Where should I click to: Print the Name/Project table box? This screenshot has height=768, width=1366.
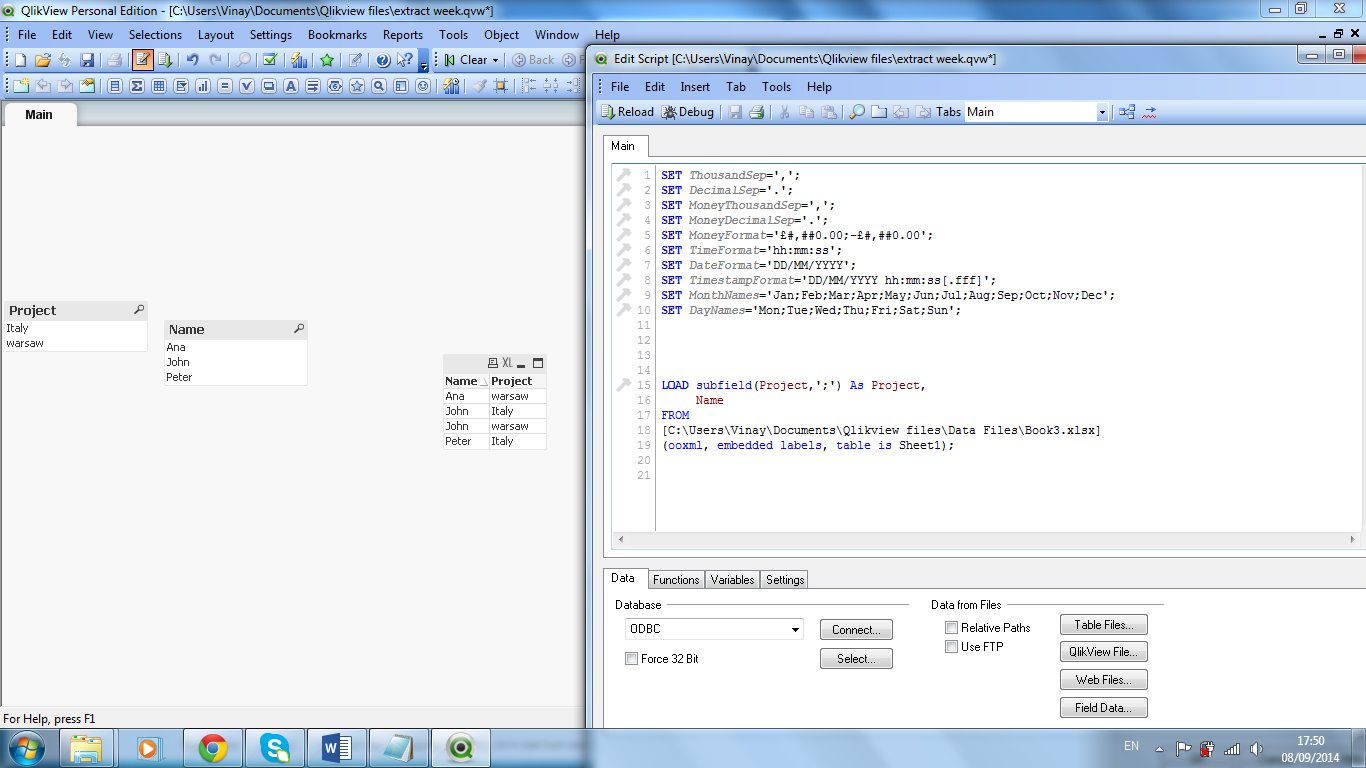point(492,363)
